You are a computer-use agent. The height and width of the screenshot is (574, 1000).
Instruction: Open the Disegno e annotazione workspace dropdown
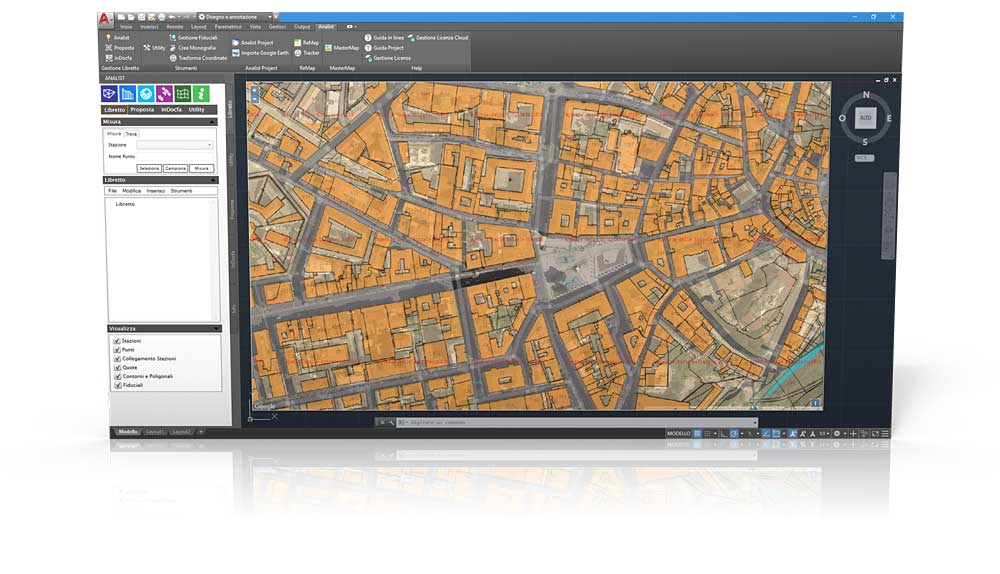pos(235,17)
